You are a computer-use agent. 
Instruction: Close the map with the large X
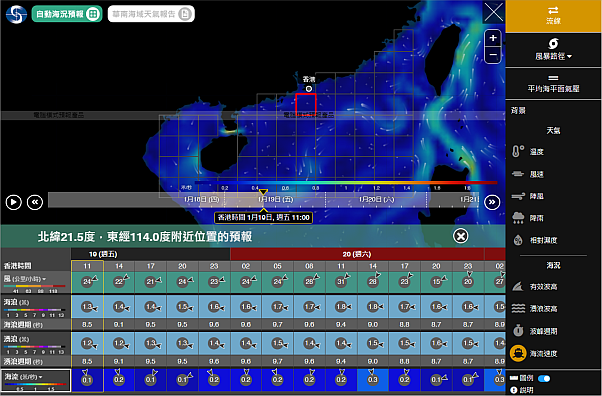coord(493,12)
